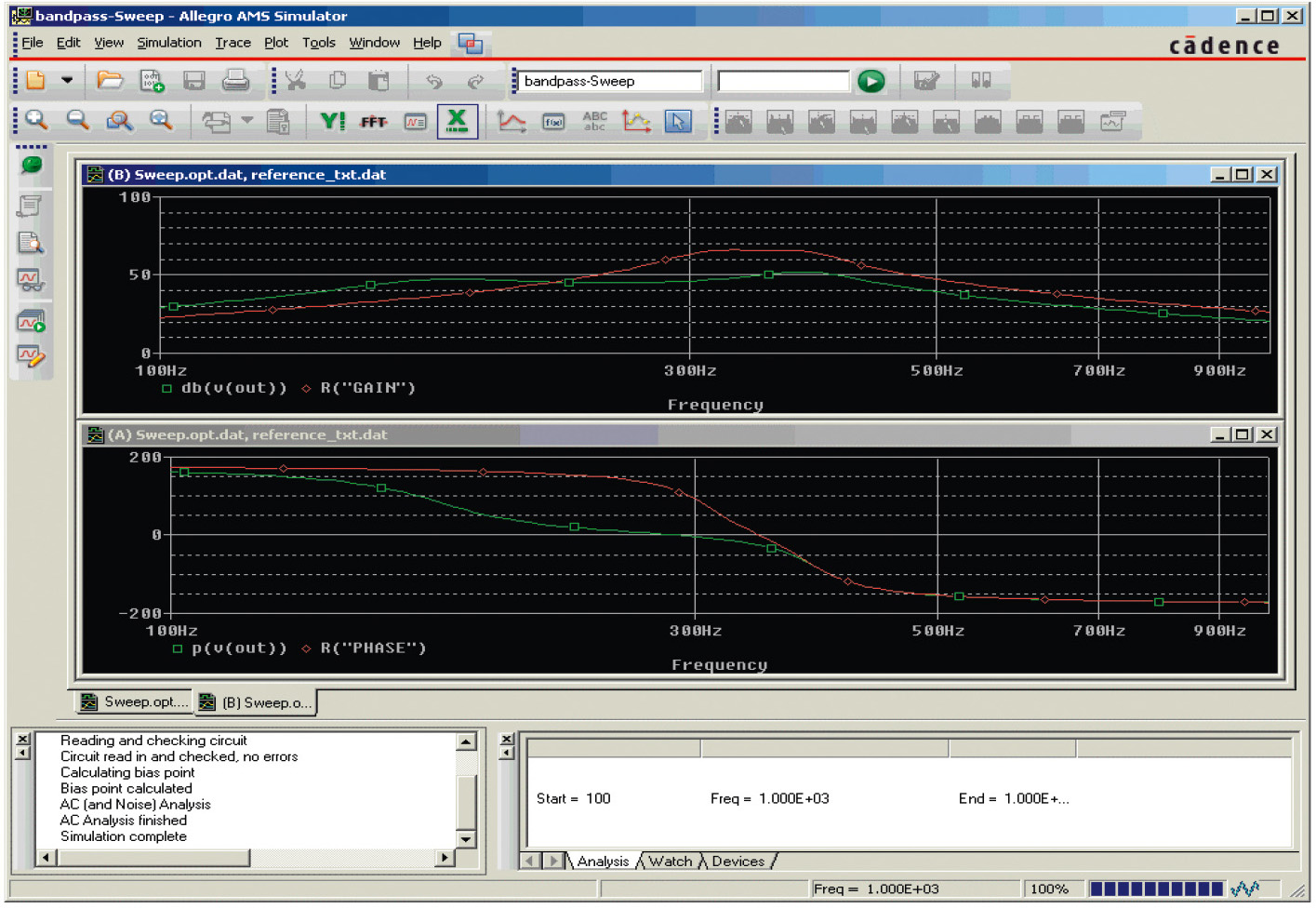Click R("PHASE") trace legend label
The height and width of the screenshot is (908, 1316).
click(x=373, y=648)
